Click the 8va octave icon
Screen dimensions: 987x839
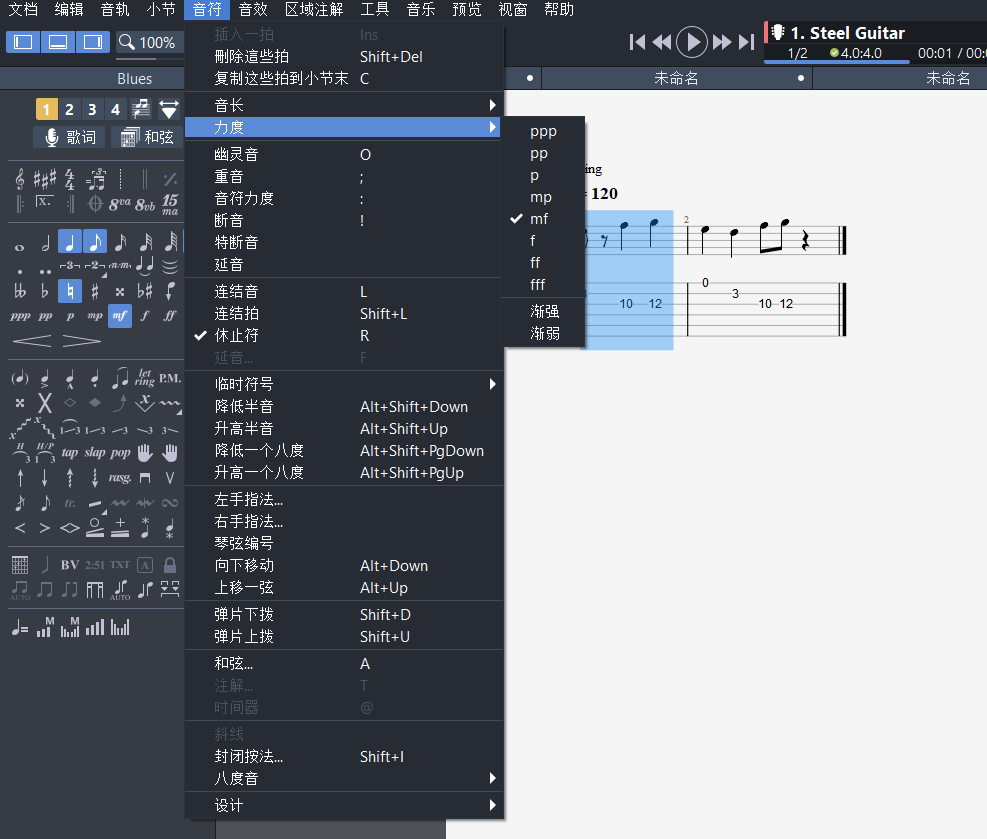point(120,203)
